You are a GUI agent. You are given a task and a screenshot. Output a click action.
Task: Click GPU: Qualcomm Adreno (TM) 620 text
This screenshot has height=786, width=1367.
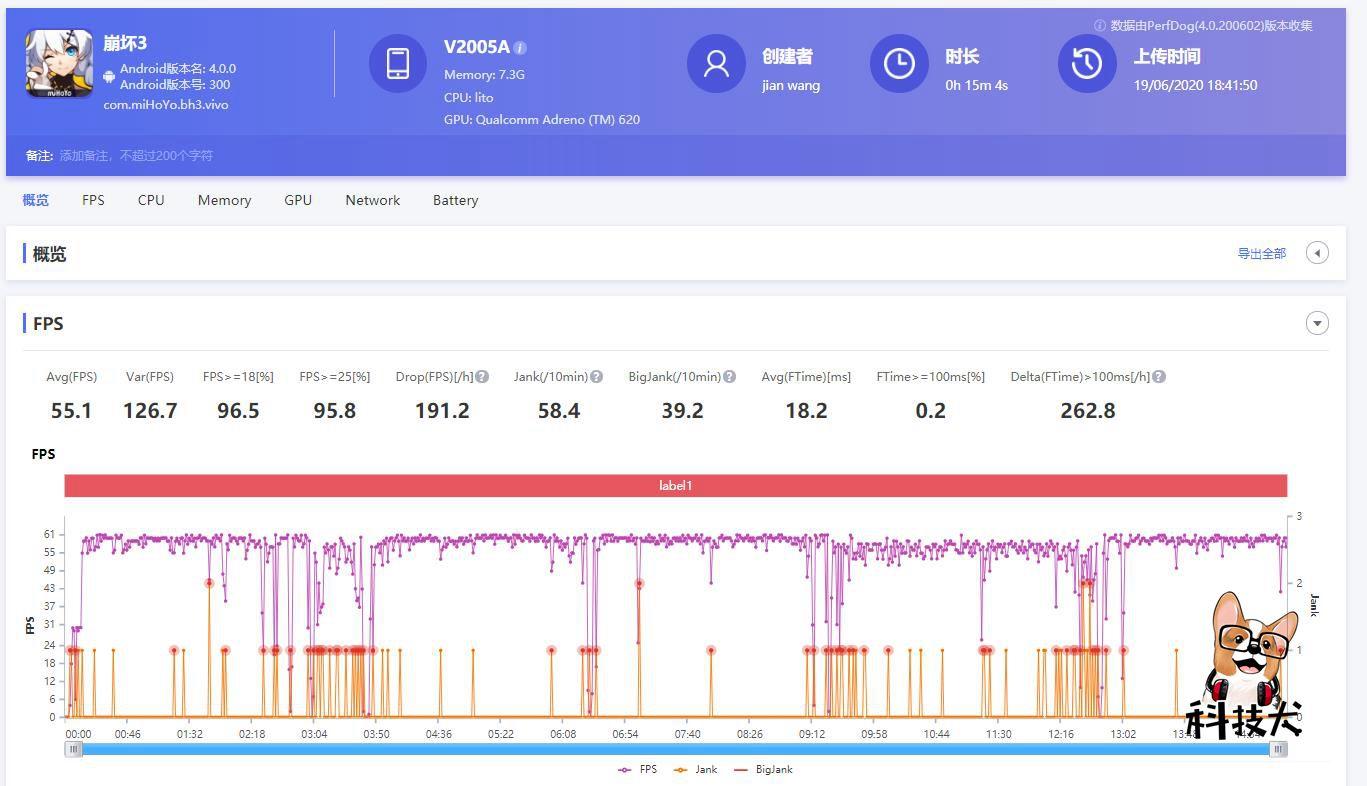coord(542,119)
